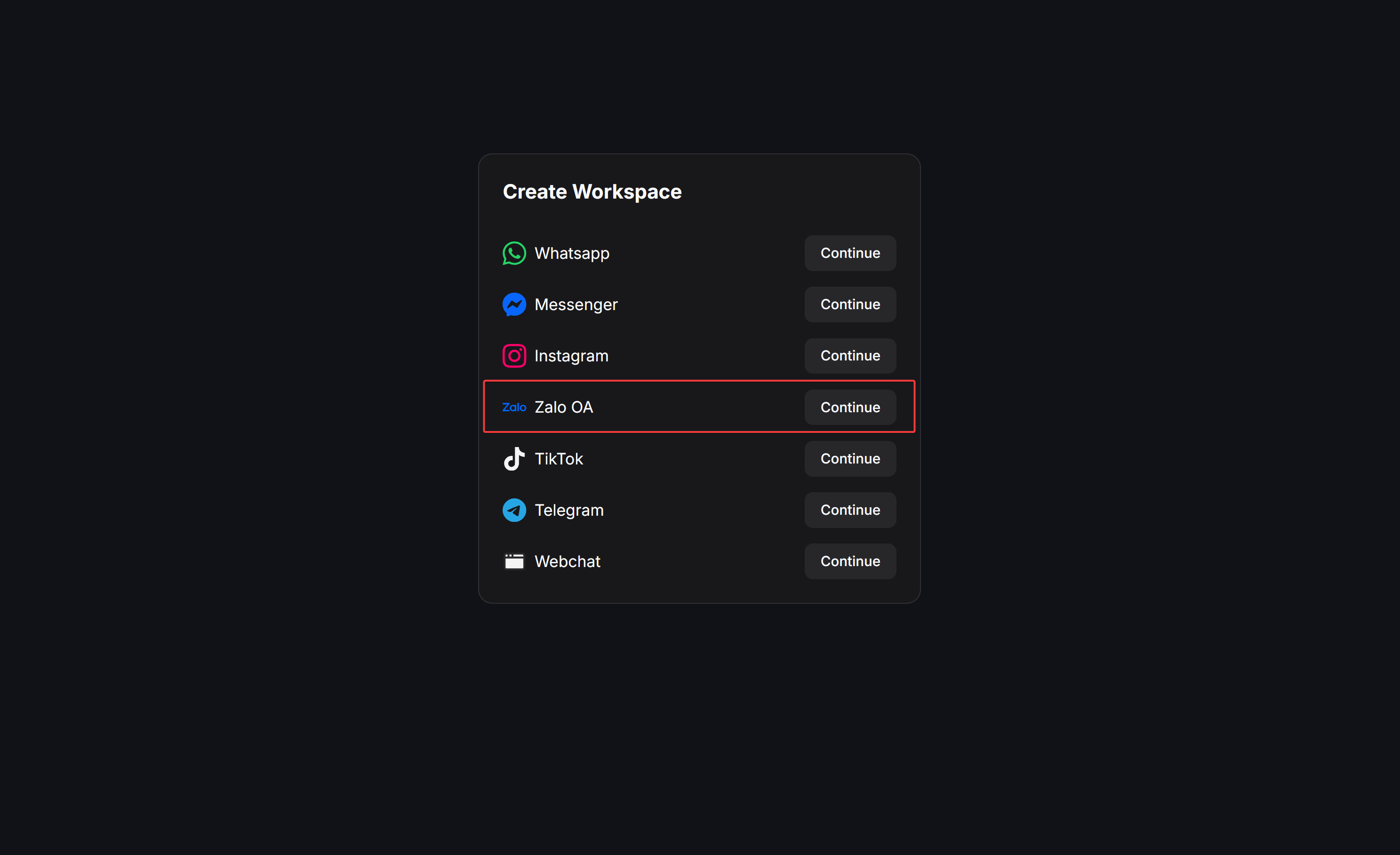Click the Instagram logo icon
Image resolution: width=1400 pixels, height=855 pixels.
514,356
